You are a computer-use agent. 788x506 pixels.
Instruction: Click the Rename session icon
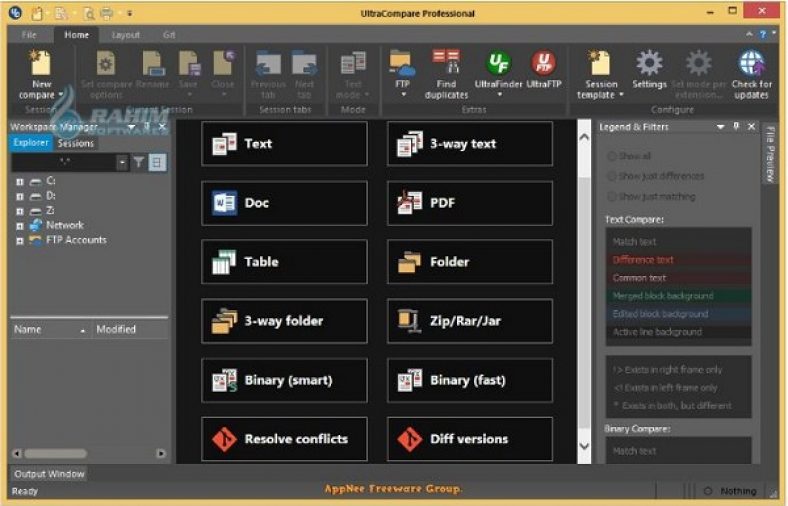pyautogui.click(x=152, y=69)
